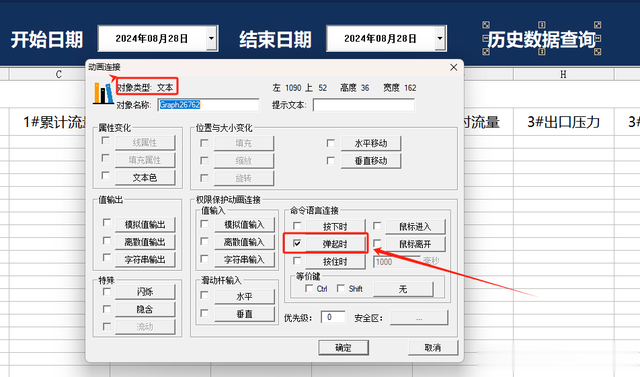Toggle the Ctrl equivalent key checkbox
The image size is (640, 377).
point(309,288)
